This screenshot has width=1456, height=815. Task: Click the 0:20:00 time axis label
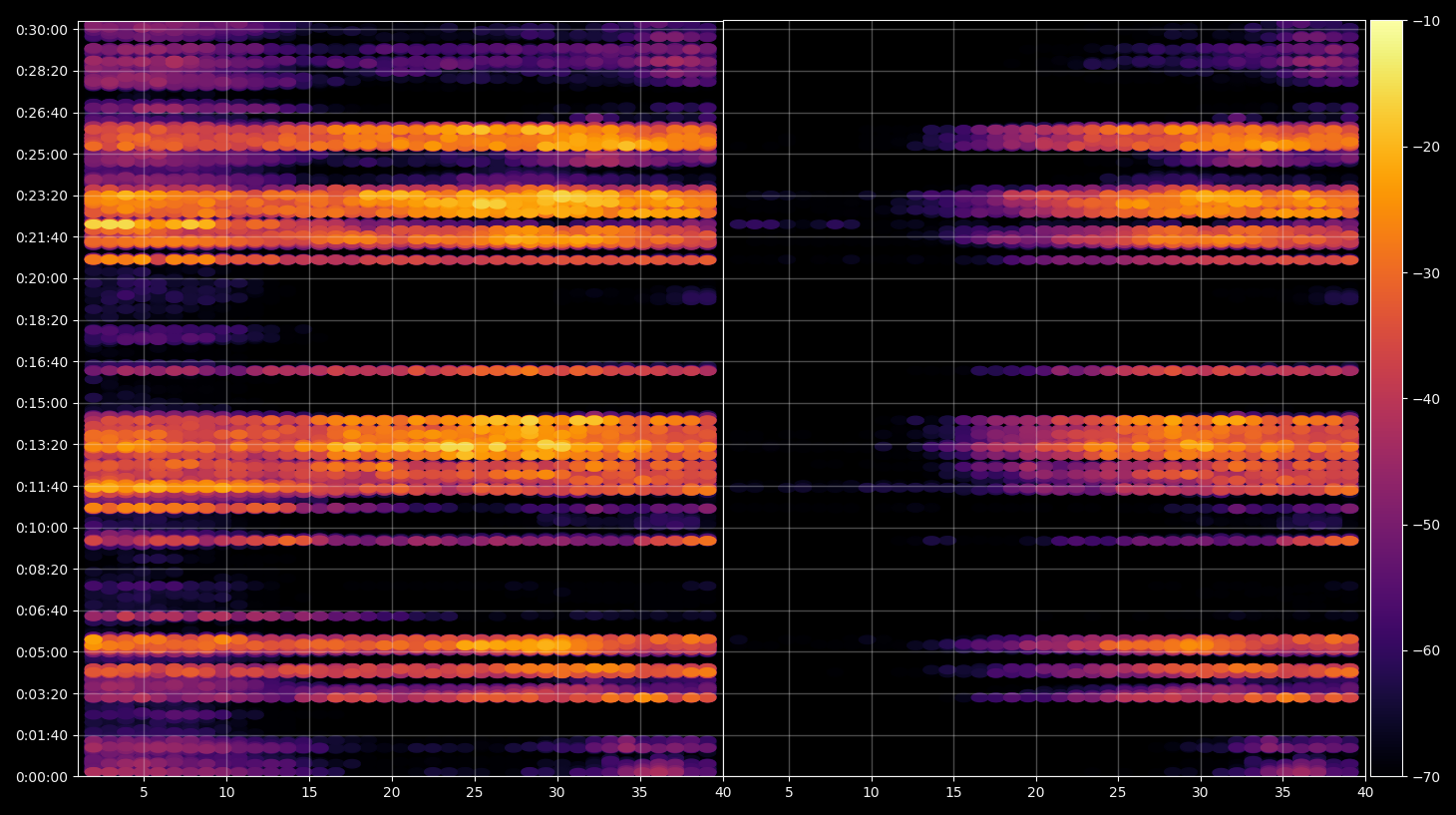pyautogui.click(x=42, y=278)
